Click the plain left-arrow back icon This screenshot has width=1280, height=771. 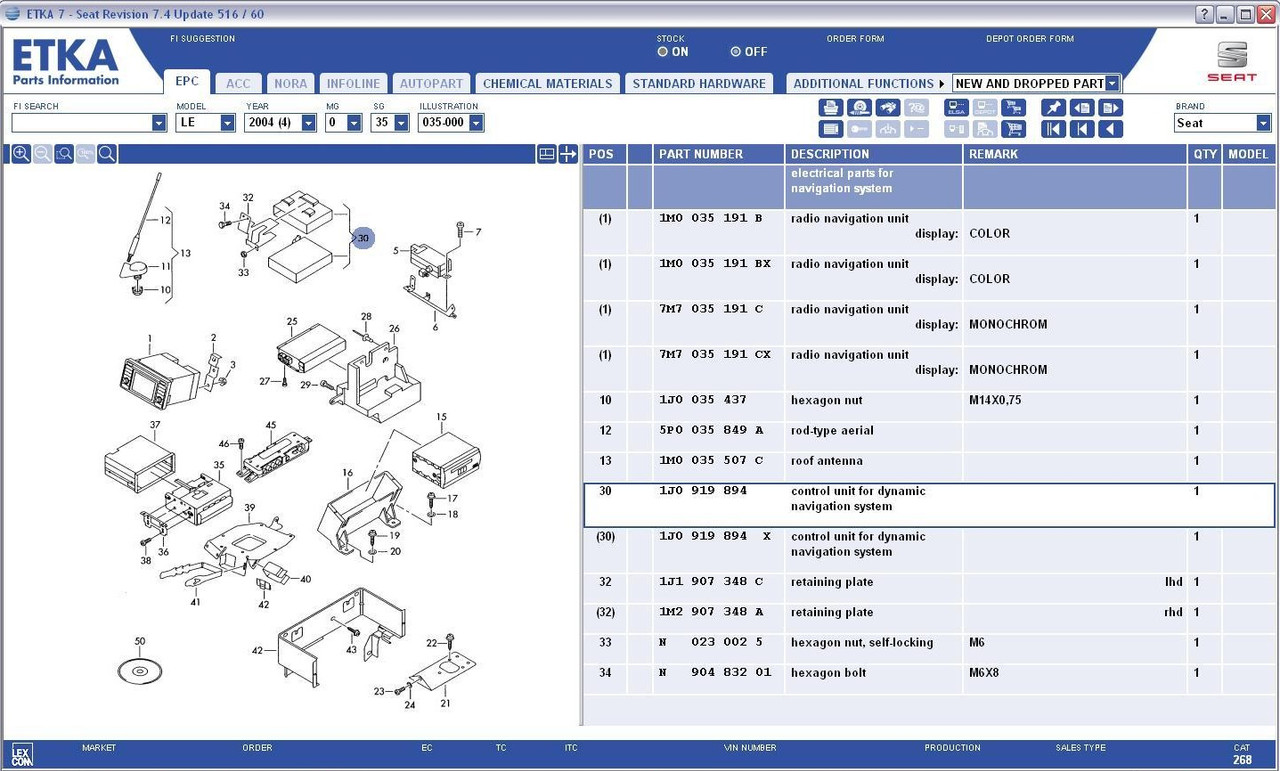coord(1110,129)
